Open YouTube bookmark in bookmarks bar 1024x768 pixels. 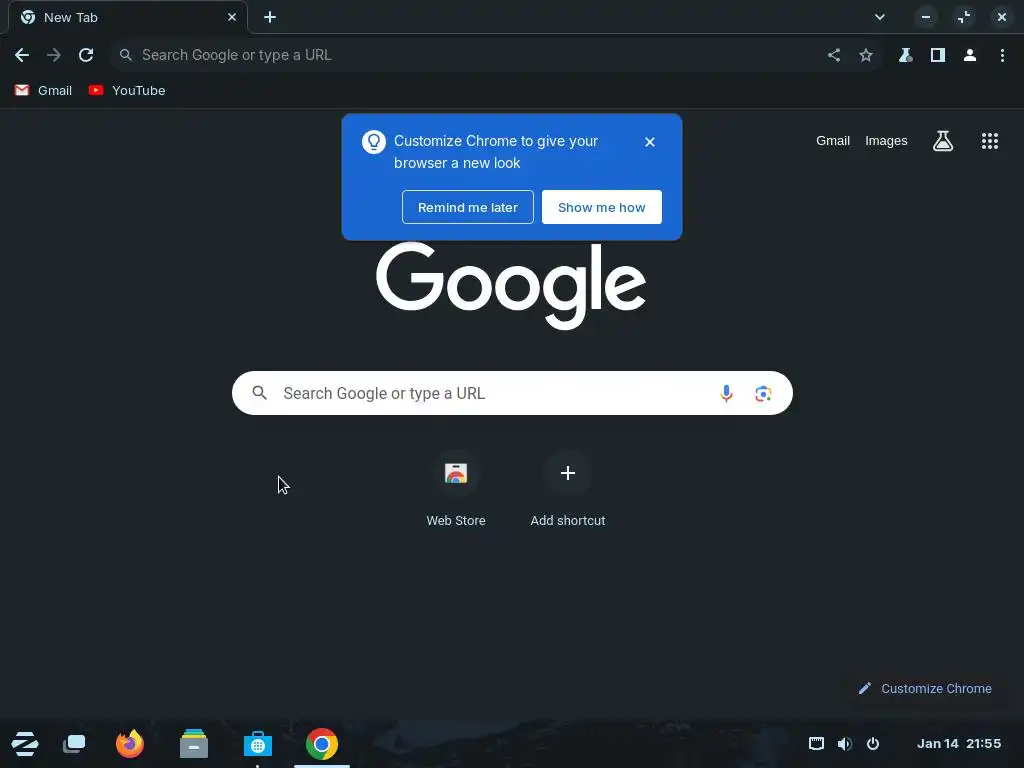coord(127,90)
